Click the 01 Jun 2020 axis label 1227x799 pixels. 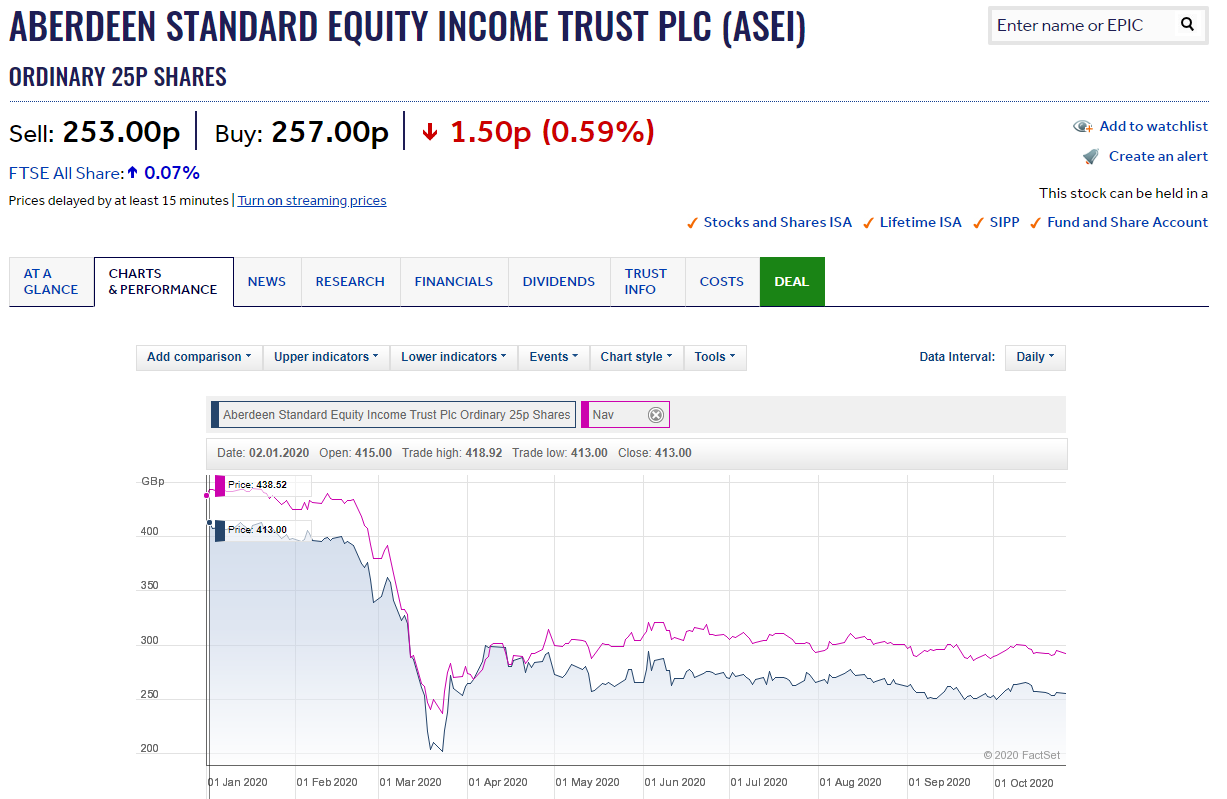(x=675, y=782)
